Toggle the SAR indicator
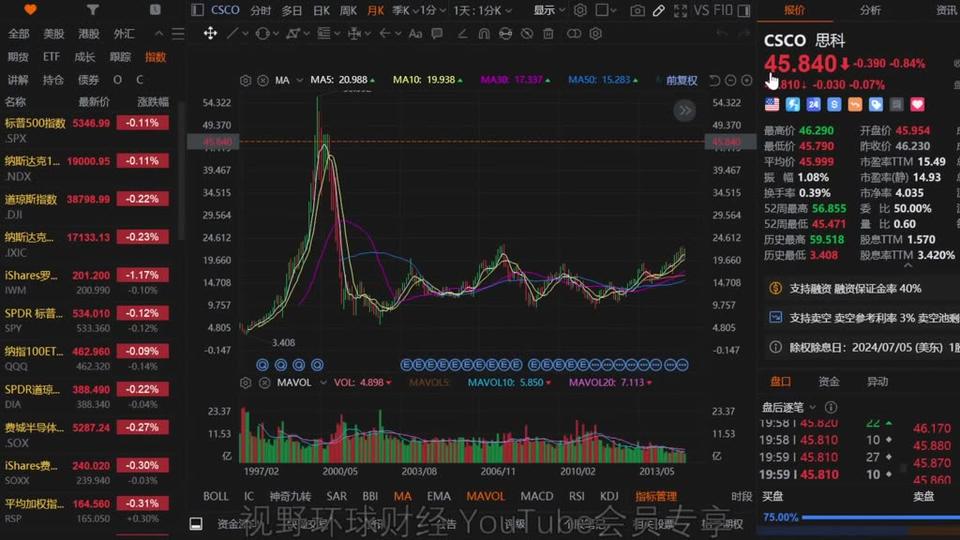Image resolution: width=960 pixels, height=540 pixels. tap(337, 496)
